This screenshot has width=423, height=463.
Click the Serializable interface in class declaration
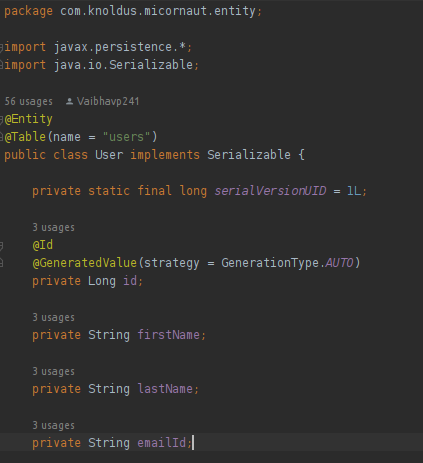tap(249, 155)
